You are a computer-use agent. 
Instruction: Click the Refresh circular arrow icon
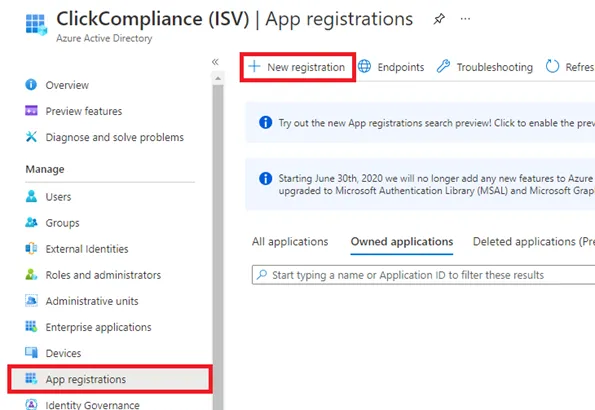click(x=552, y=66)
